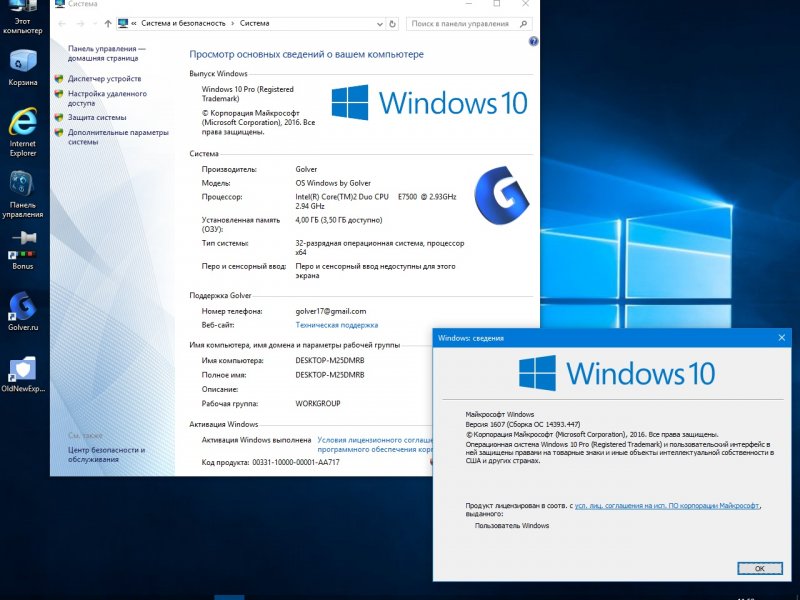The width and height of the screenshot is (800, 600).
Task: Click the Техническая поддержка website link
Action: pos(337,325)
